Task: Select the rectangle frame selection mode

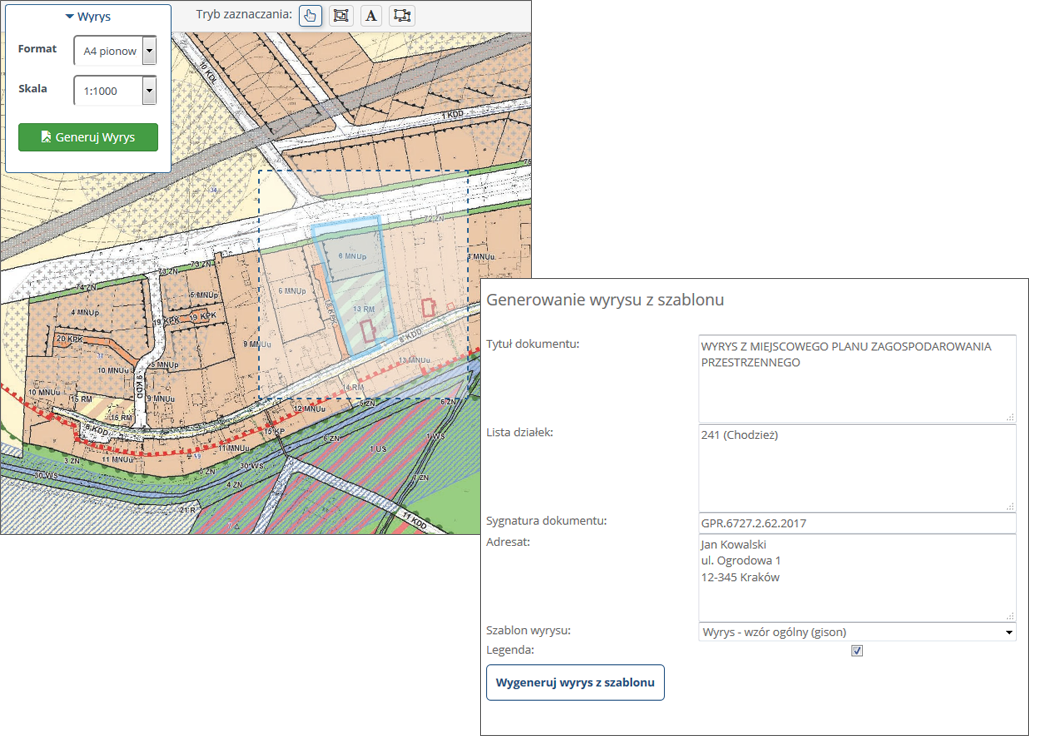Action: (341, 15)
